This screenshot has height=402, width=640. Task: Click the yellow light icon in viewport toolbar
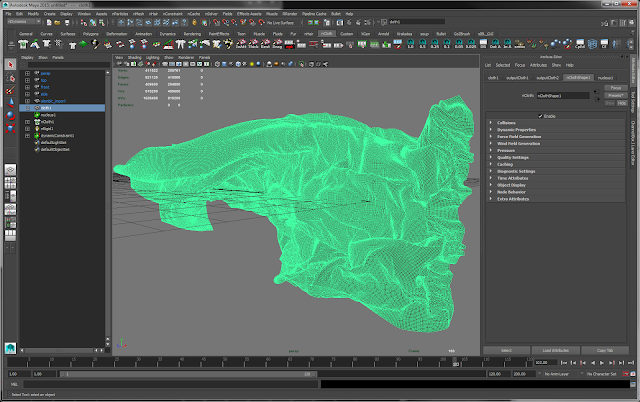[x=251, y=64]
